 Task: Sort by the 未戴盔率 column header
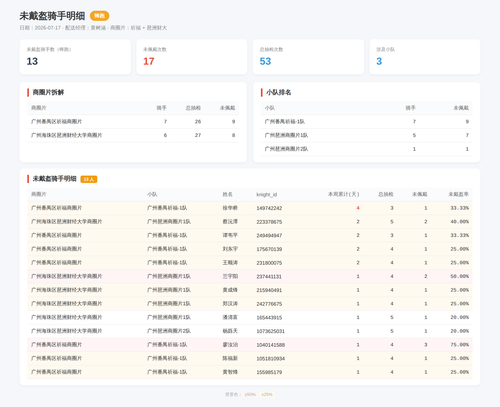(x=458, y=194)
